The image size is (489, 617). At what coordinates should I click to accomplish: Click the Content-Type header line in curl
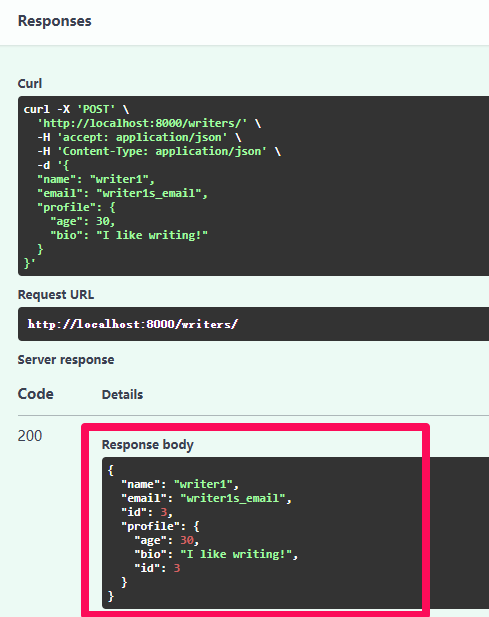point(159,151)
